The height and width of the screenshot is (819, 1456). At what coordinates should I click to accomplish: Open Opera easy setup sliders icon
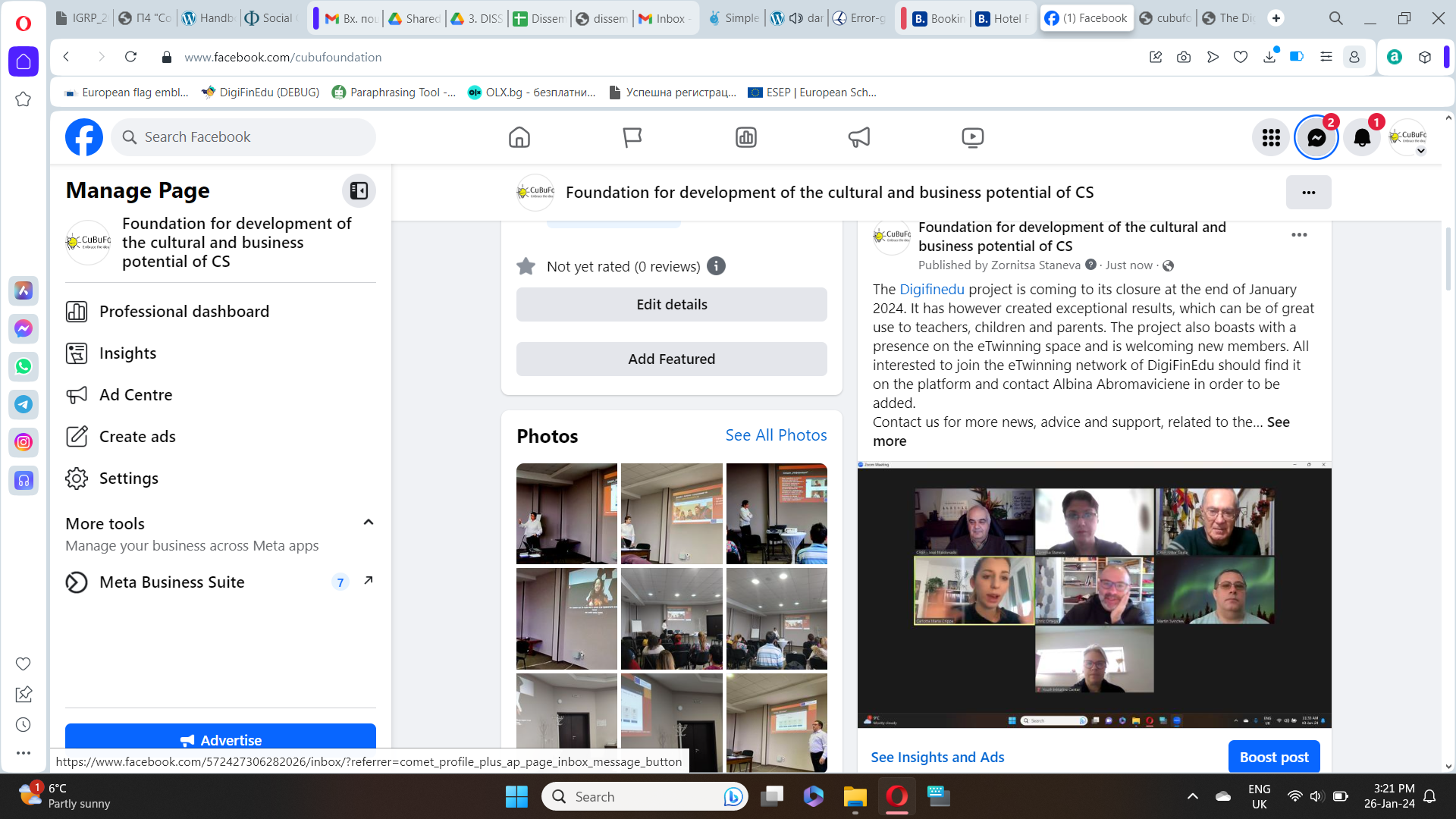click(1326, 57)
